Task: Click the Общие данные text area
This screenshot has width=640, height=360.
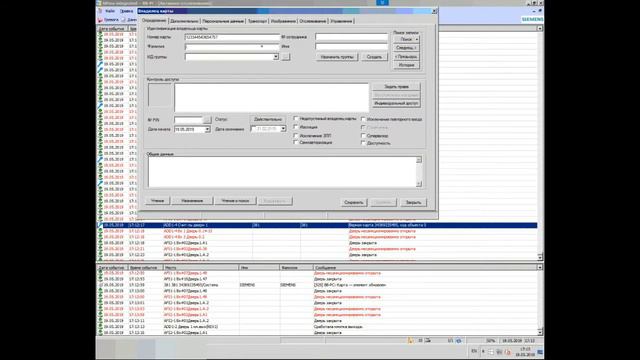Action: pos(282,172)
